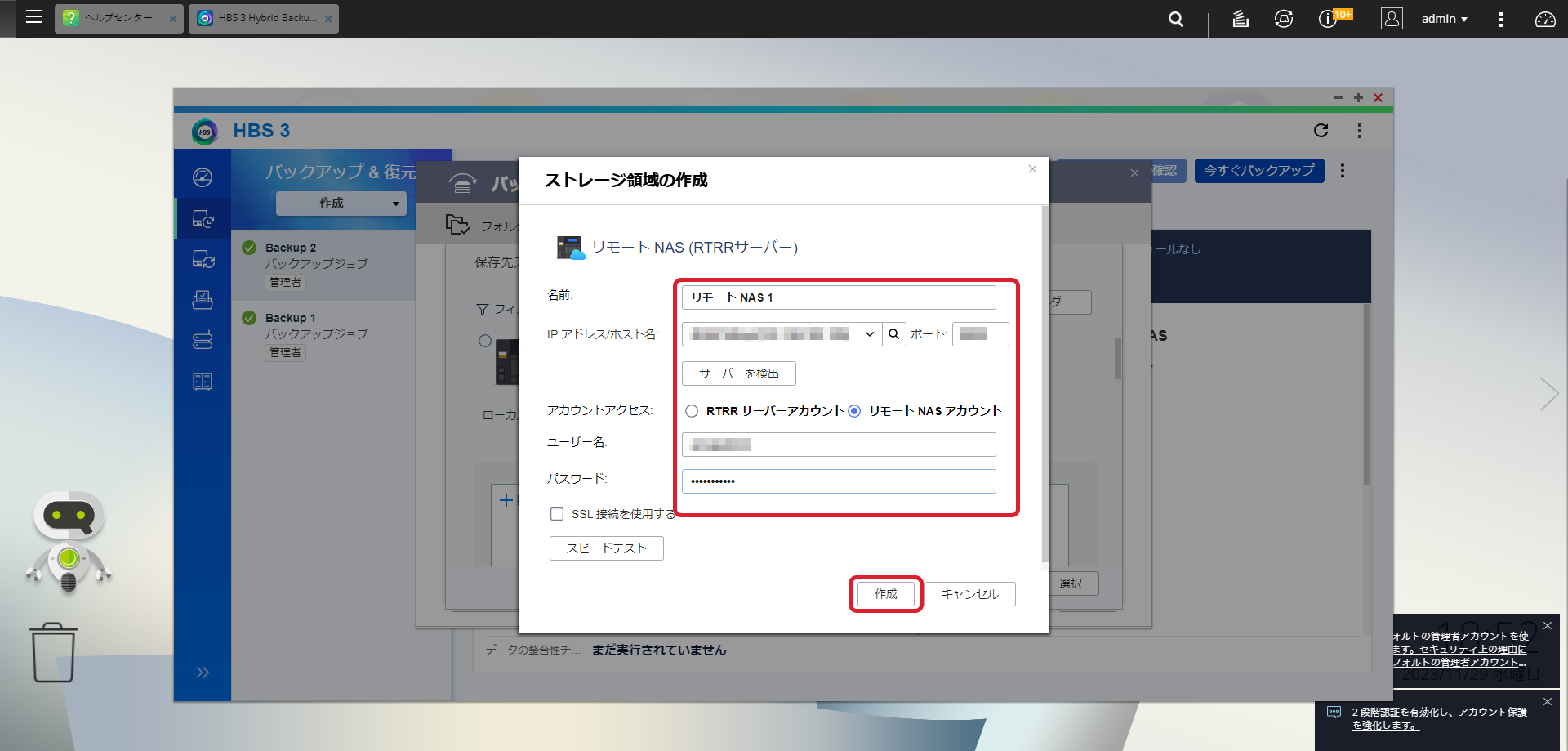The width and height of the screenshot is (1568, 751).
Task: Go to next desktop page arrow
Action: (x=1548, y=394)
